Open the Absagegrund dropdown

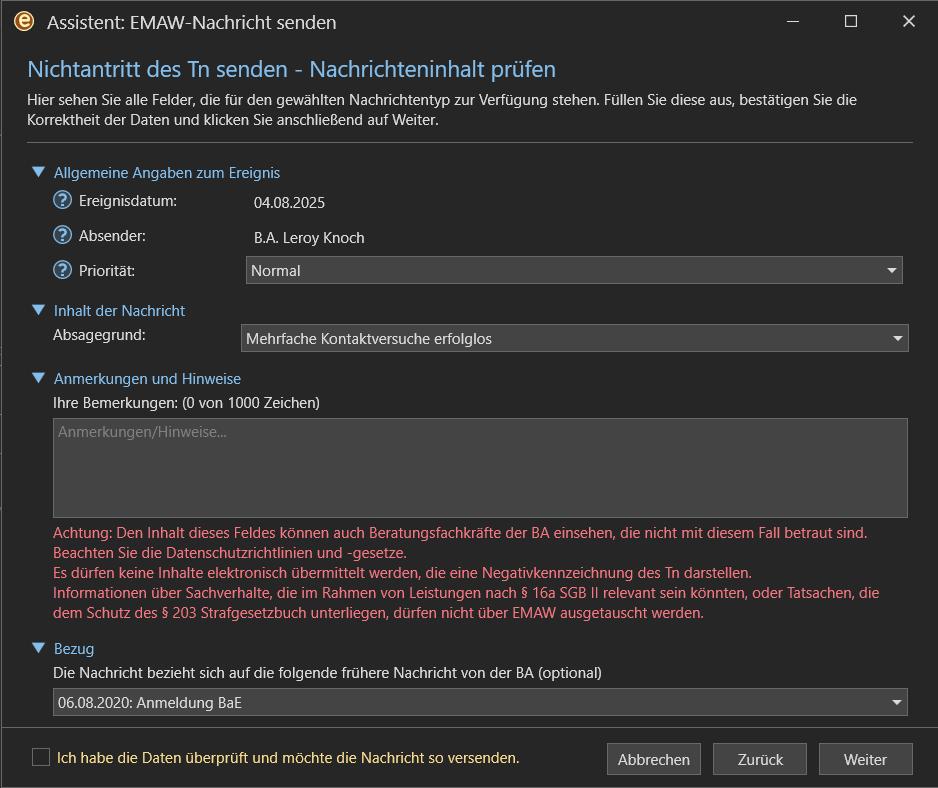pyautogui.click(x=574, y=338)
